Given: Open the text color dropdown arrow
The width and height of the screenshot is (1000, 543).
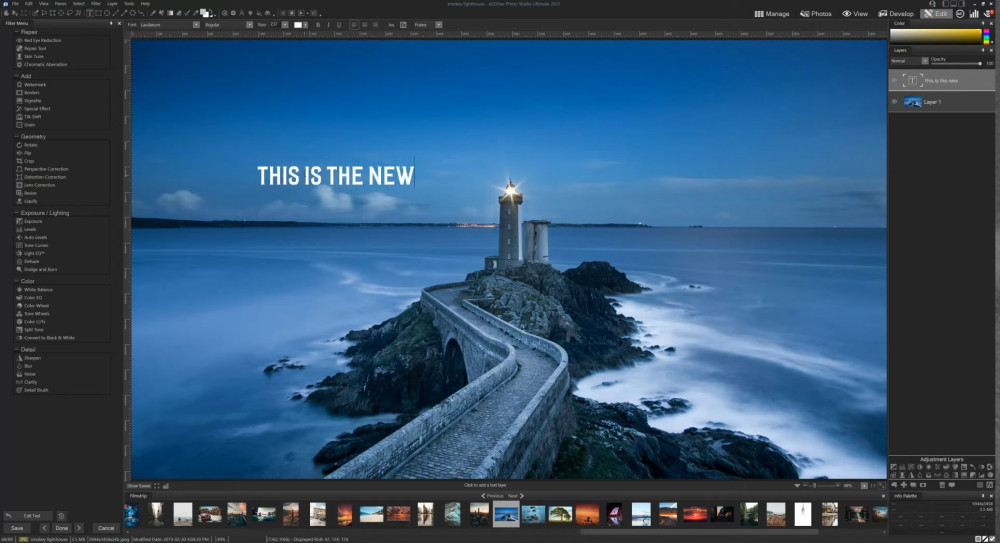Looking at the screenshot, I should (305, 25).
